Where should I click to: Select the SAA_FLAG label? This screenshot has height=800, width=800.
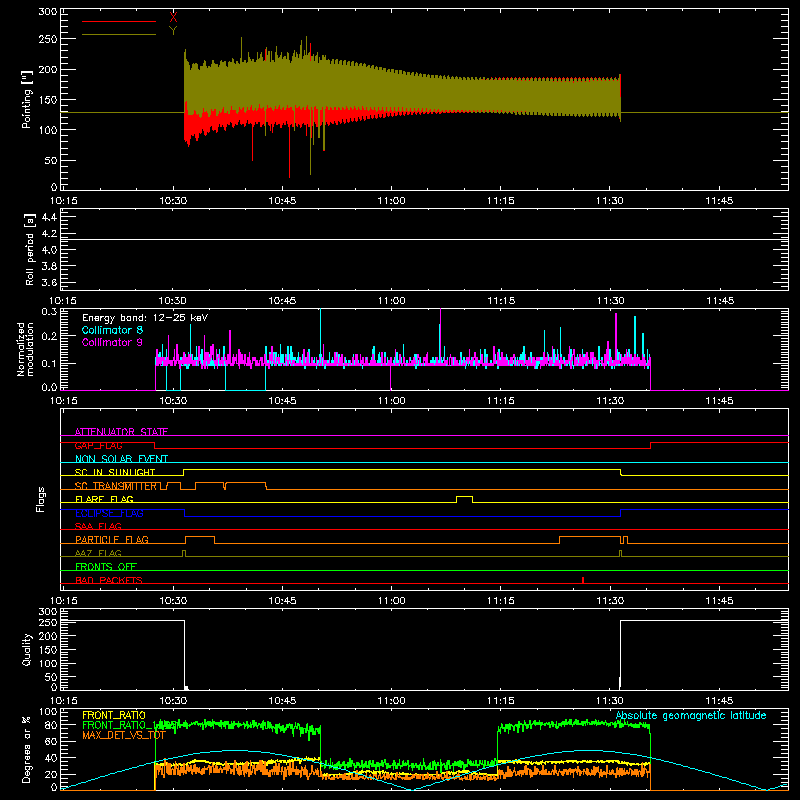coord(98,526)
